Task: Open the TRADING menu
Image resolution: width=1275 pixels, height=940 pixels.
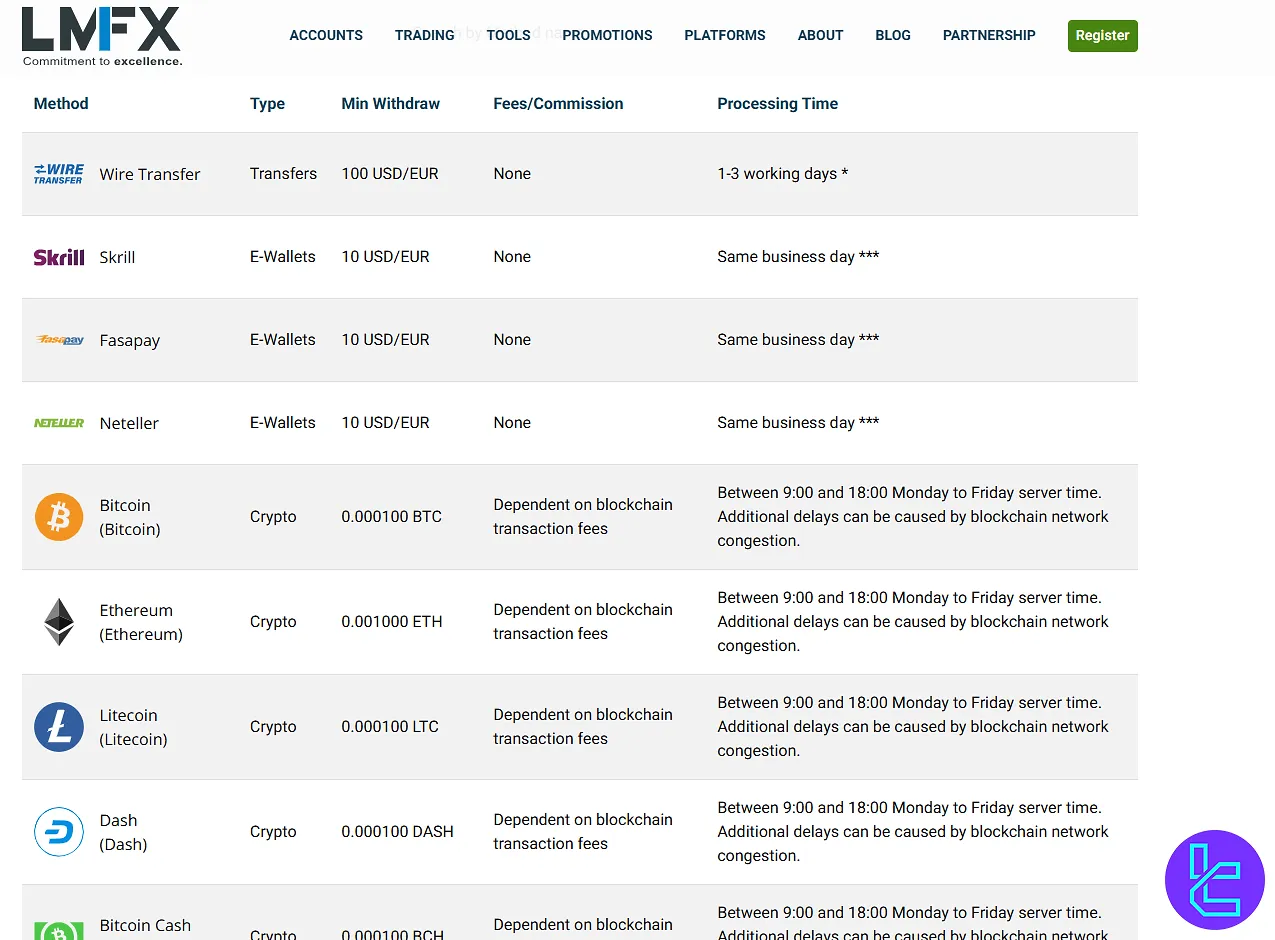Action: (x=425, y=35)
